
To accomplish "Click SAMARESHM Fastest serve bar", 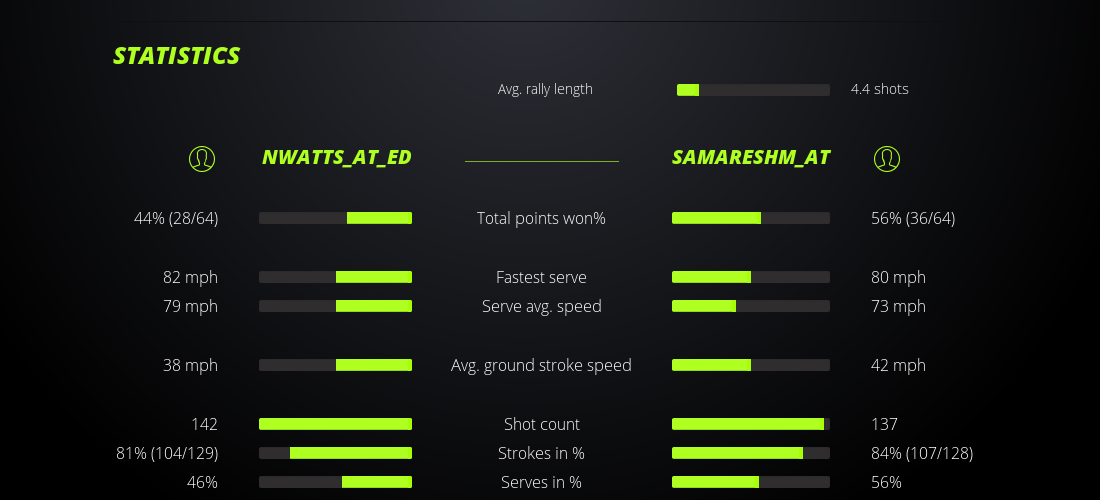I will click(751, 277).
